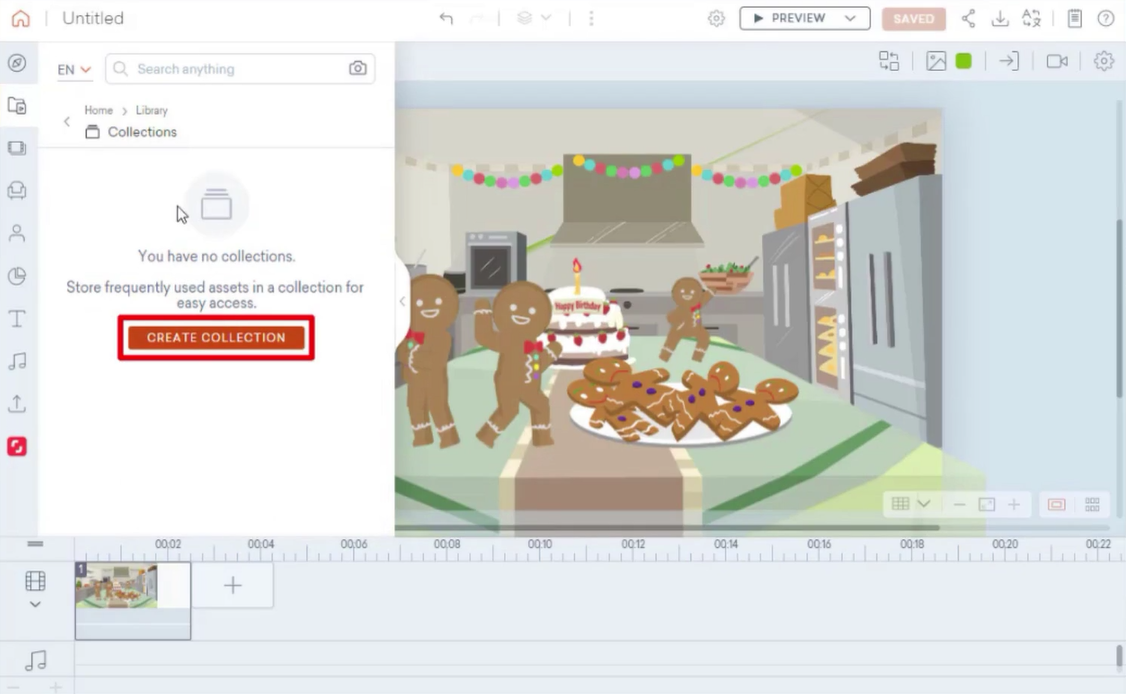Open the Uploads panel in sidebar
Viewport: 1126px width, 694px height.
pyautogui.click(x=17, y=404)
